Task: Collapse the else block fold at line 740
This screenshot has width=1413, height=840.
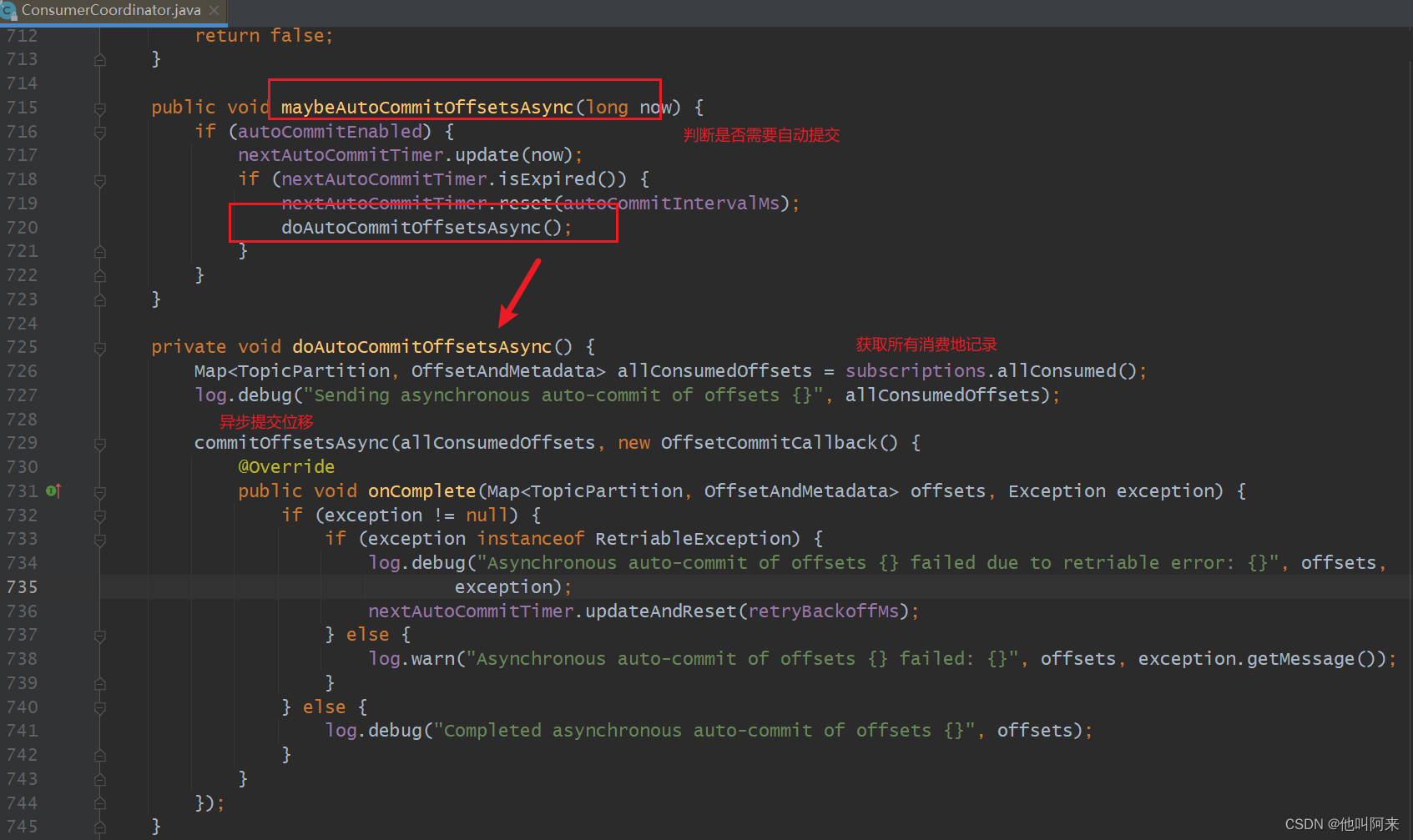Action: click(x=100, y=708)
